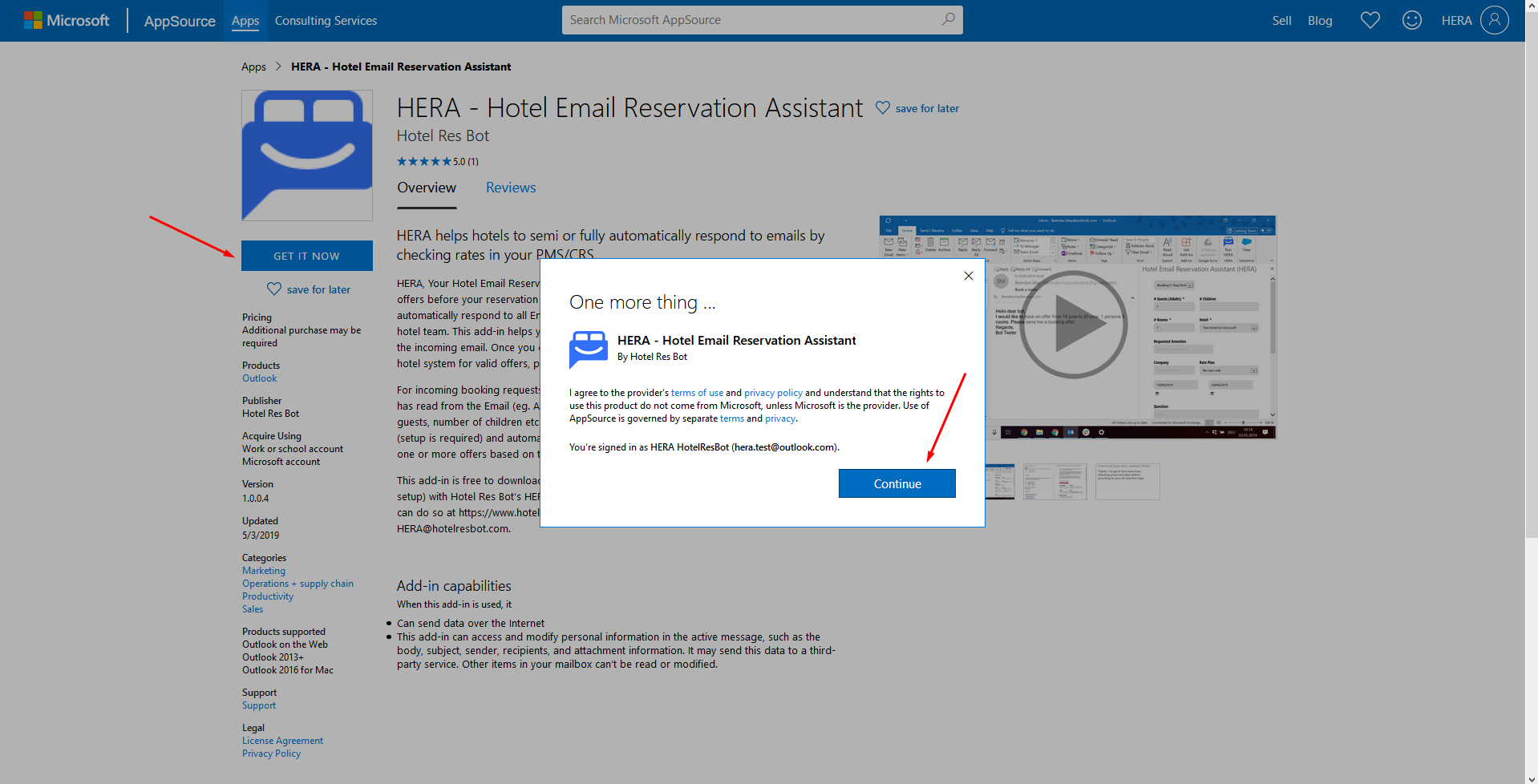The width and height of the screenshot is (1538, 784).
Task: Click the smiley feedback icon
Action: tap(1412, 20)
